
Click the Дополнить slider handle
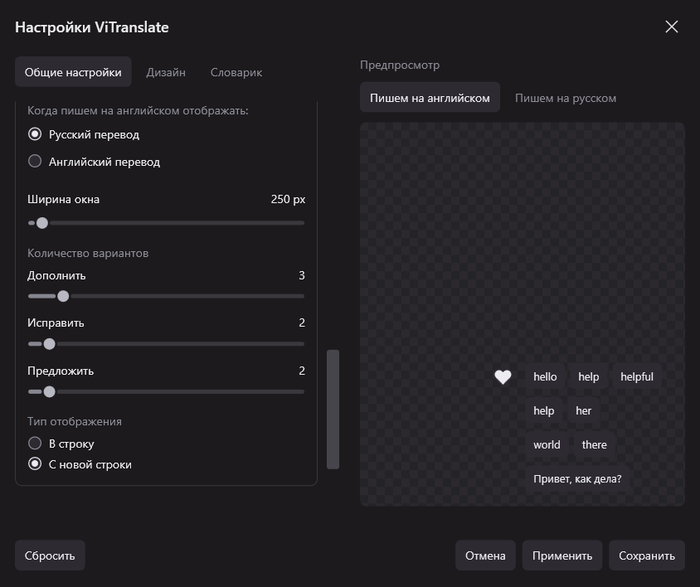click(x=63, y=296)
